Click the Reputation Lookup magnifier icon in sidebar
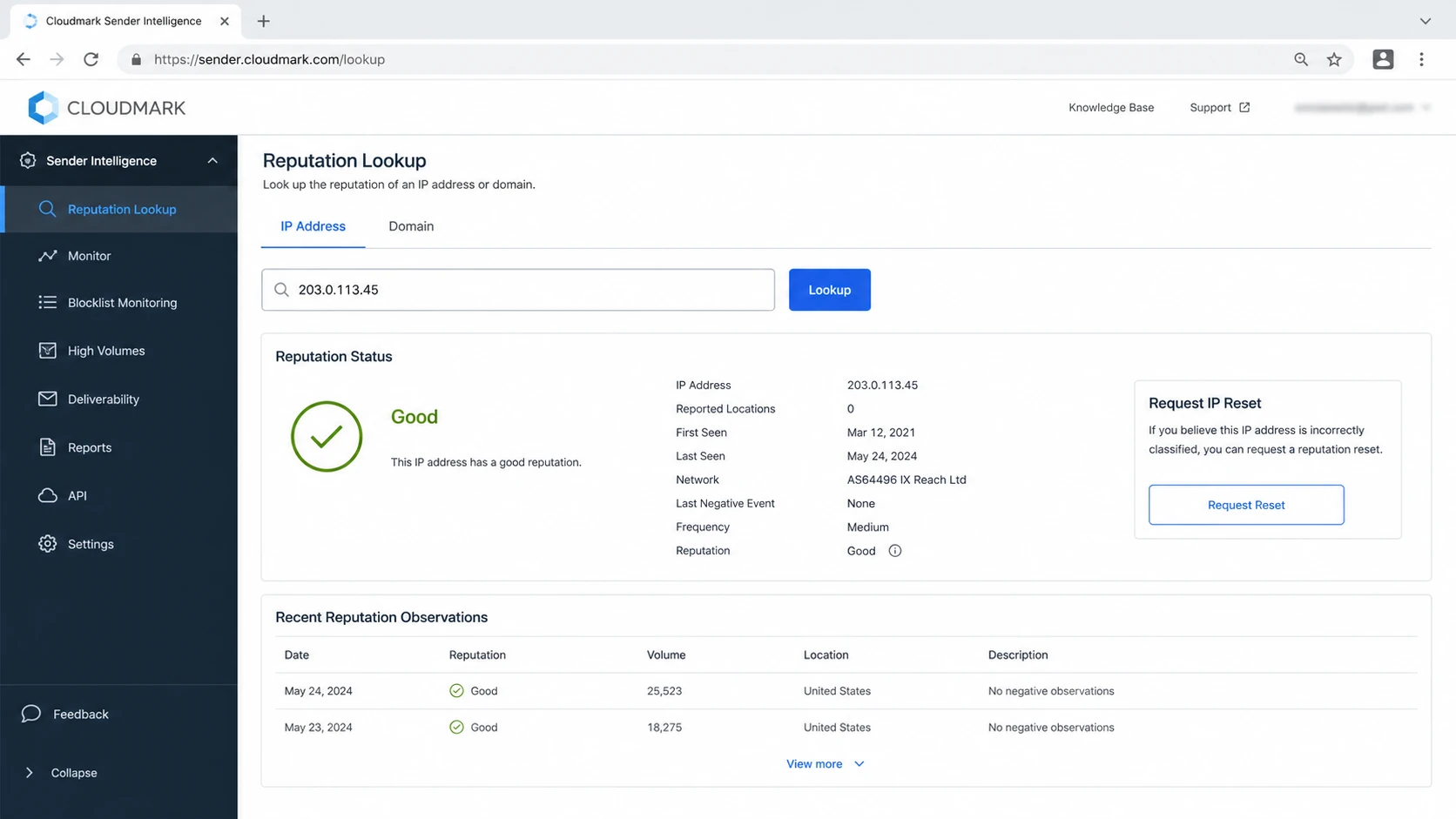The image size is (1456, 819). 47,209
